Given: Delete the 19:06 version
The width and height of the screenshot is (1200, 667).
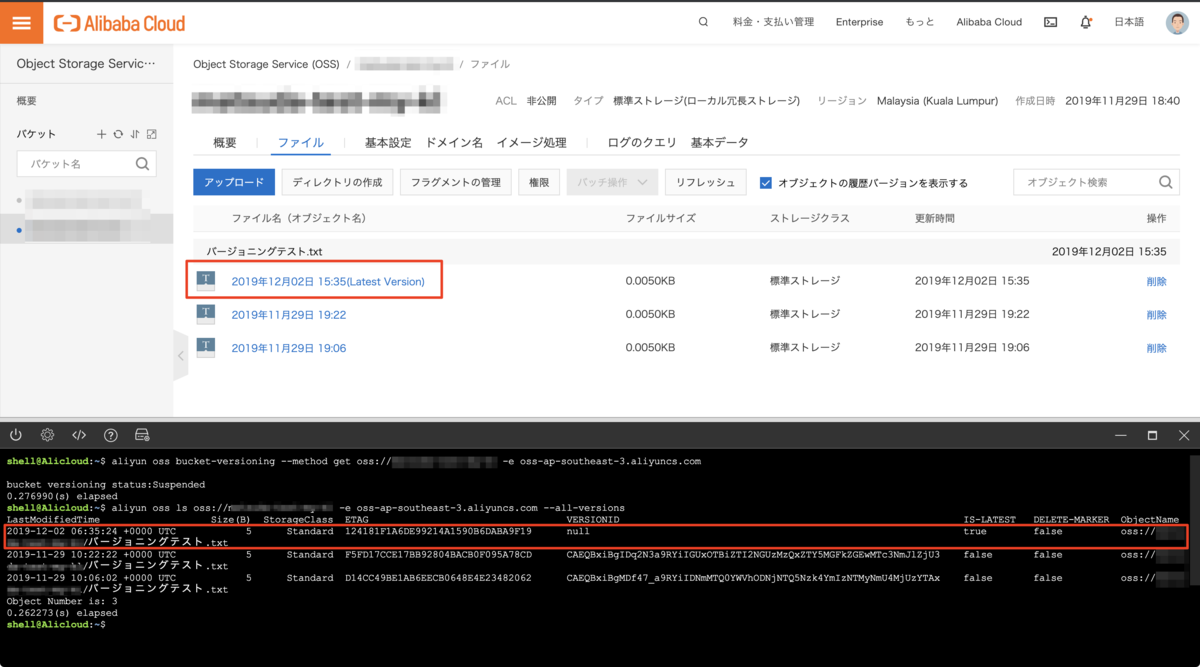Looking at the screenshot, I should pos(1156,348).
